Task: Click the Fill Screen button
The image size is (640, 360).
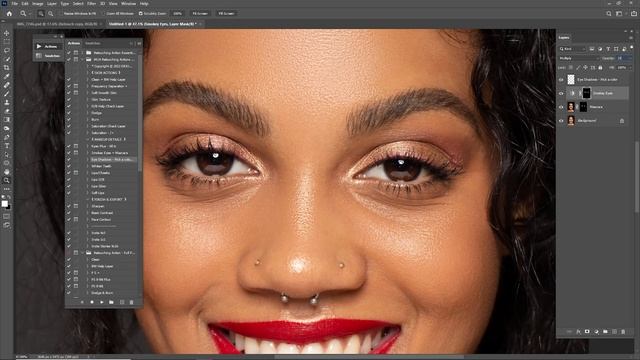Action: pyautogui.click(x=226, y=13)
